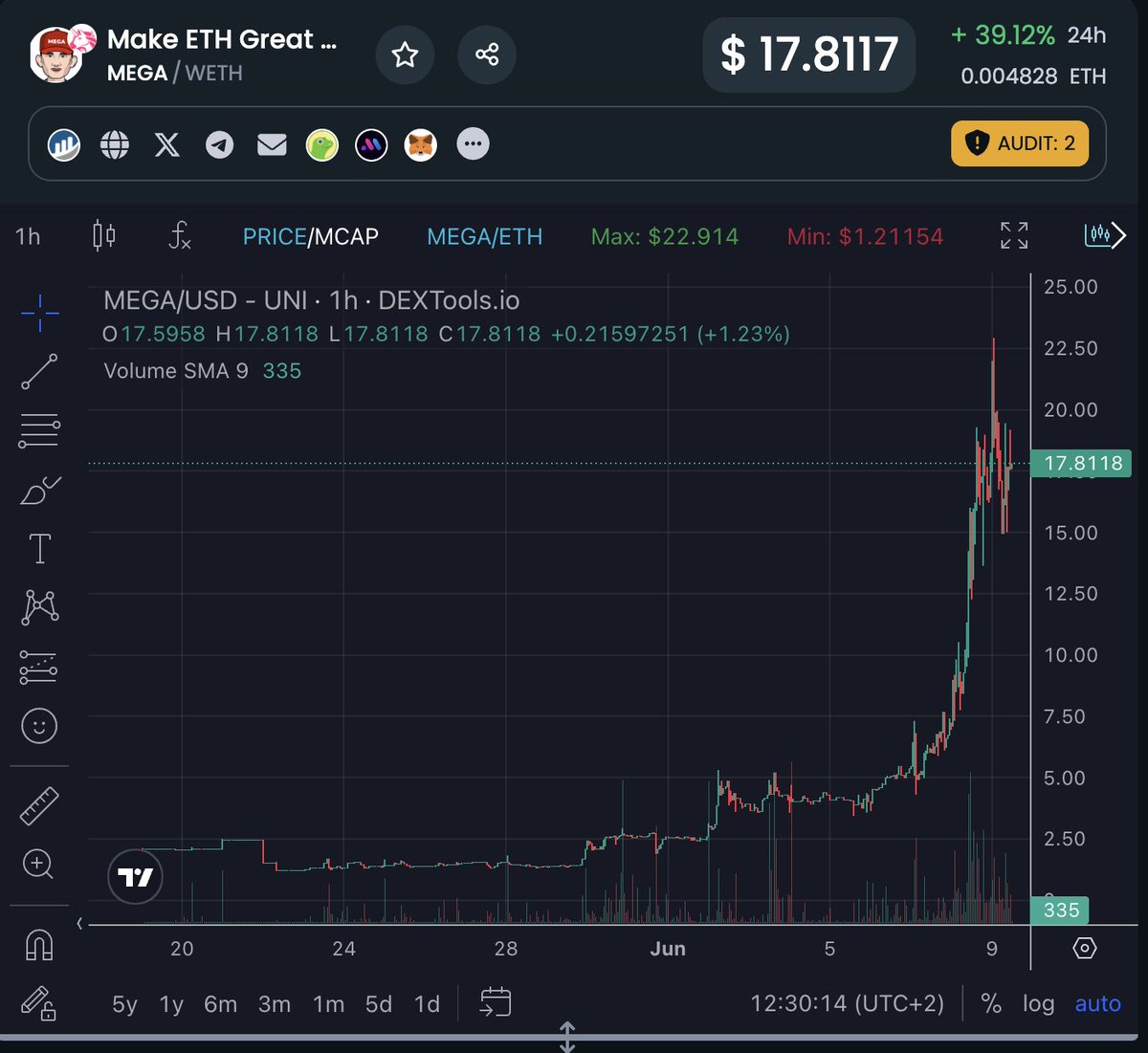Open chart settings via the gear icon

(1084, 948)
